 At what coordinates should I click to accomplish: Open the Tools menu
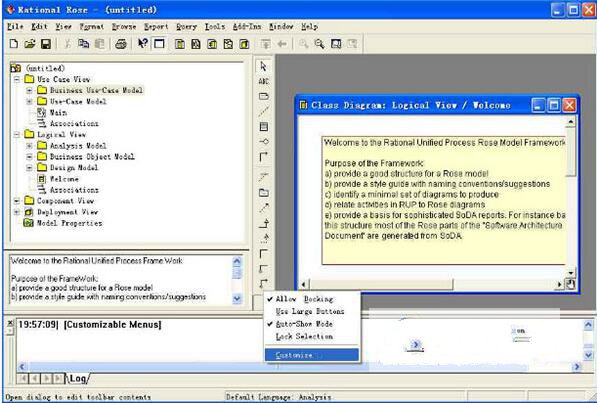click(215, 26)
